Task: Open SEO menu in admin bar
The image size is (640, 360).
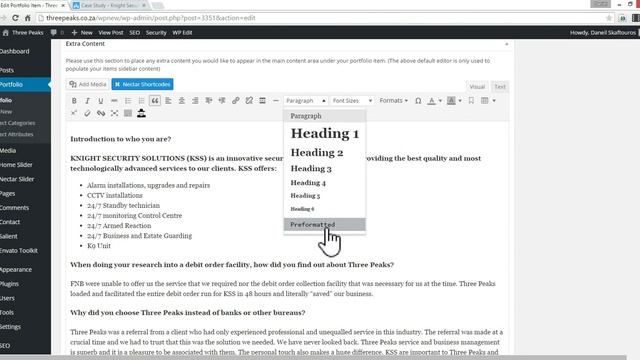Action: coord(135,33)
